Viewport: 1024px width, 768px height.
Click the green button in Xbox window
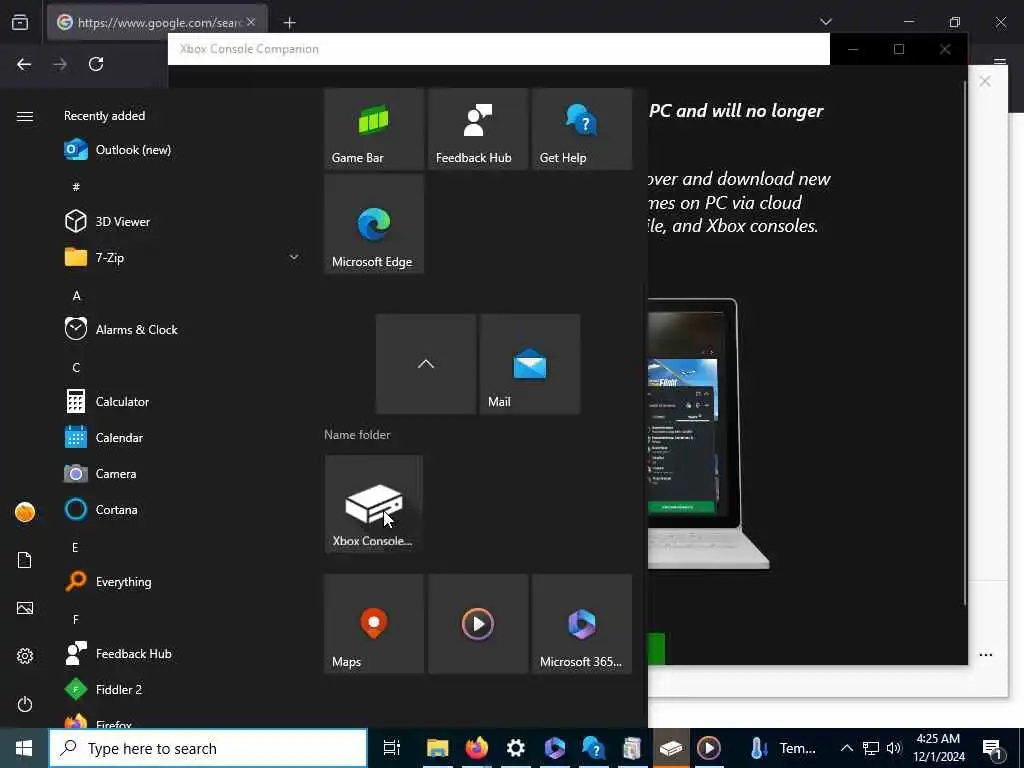pyautogui.click(x=656, y=648)
